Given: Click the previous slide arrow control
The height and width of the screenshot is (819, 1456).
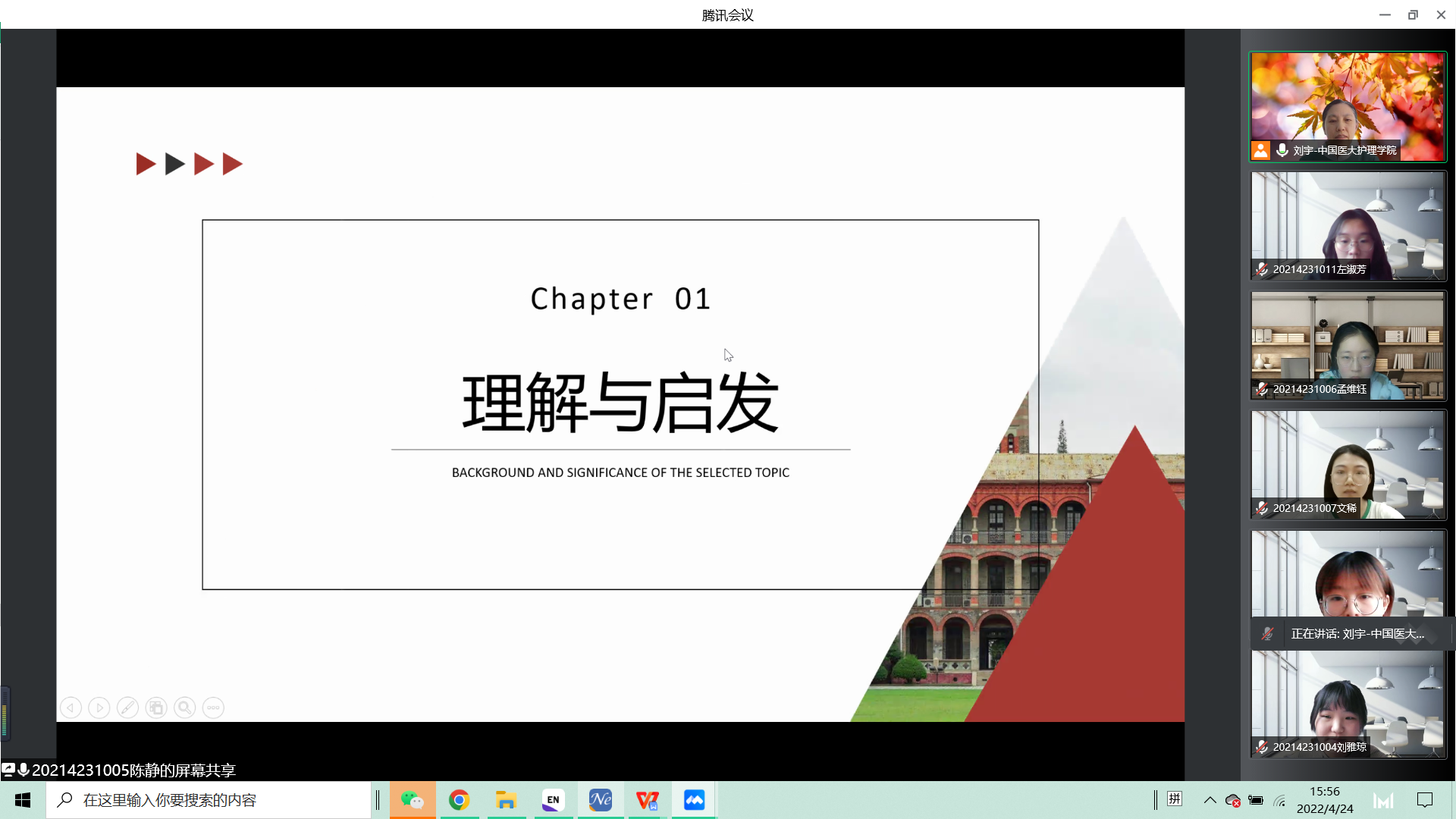Looking at the screenshot, I should (x=71, y=708).
